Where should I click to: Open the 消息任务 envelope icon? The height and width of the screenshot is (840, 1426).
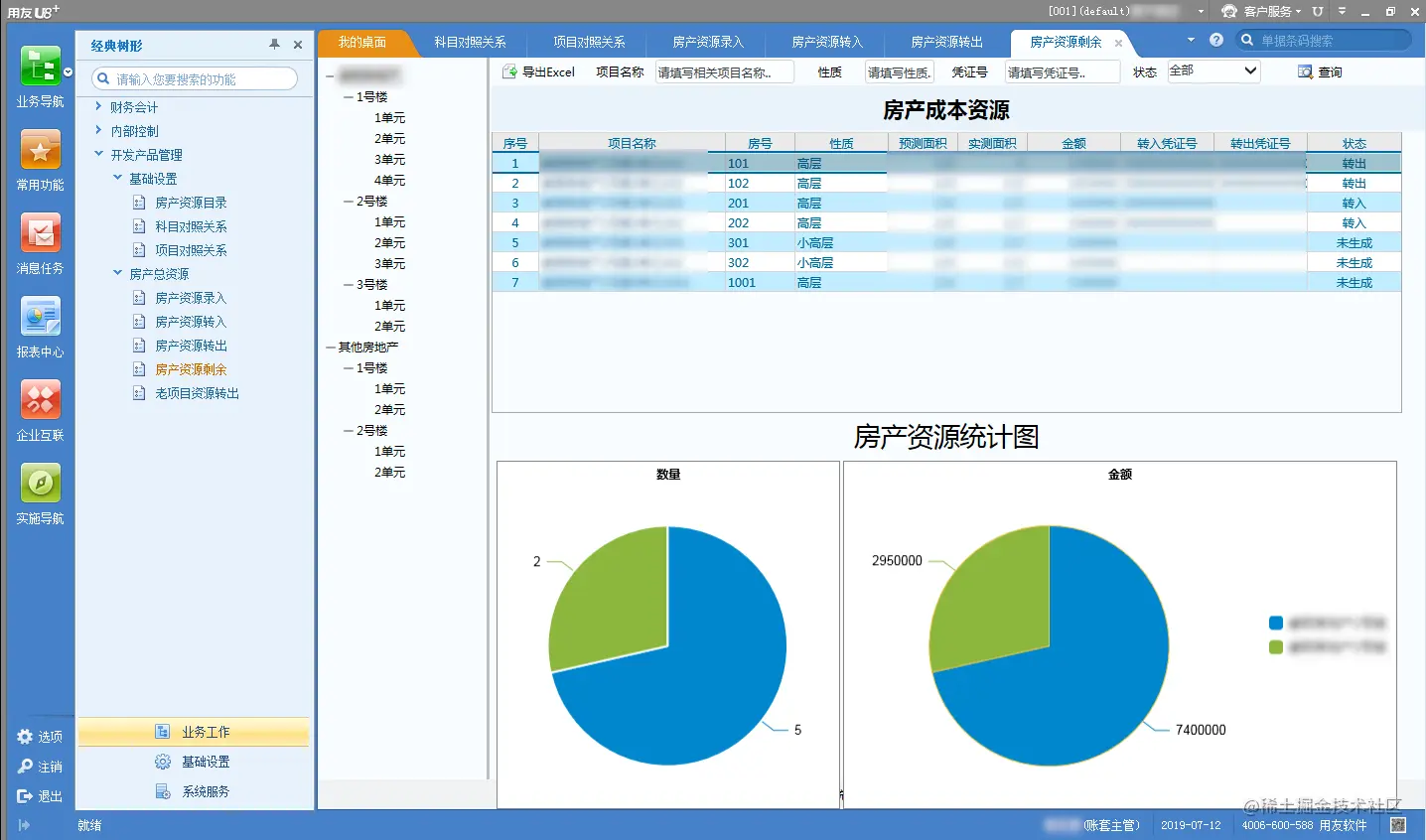pyautogui.click(x=40, y=233)
